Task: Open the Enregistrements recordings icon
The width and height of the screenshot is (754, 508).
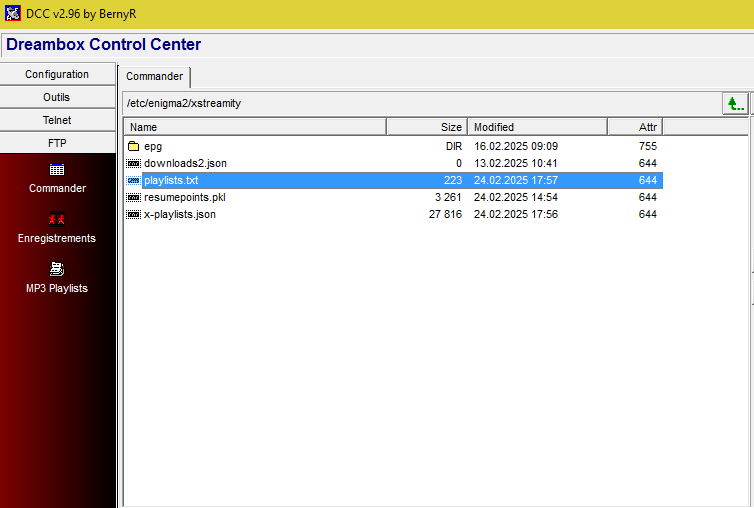Action: point(57,219)
